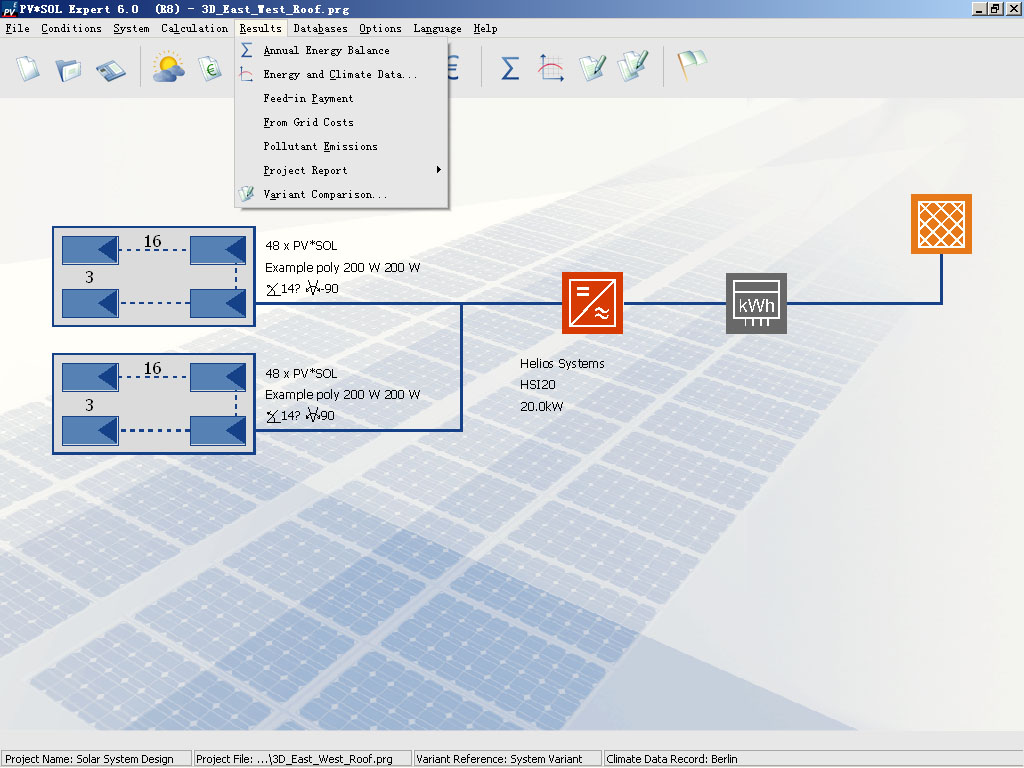This screenshot has width=1024, height=768.
Task: Click the 20.0kW inverter power text
Action: tap(541, 406)
